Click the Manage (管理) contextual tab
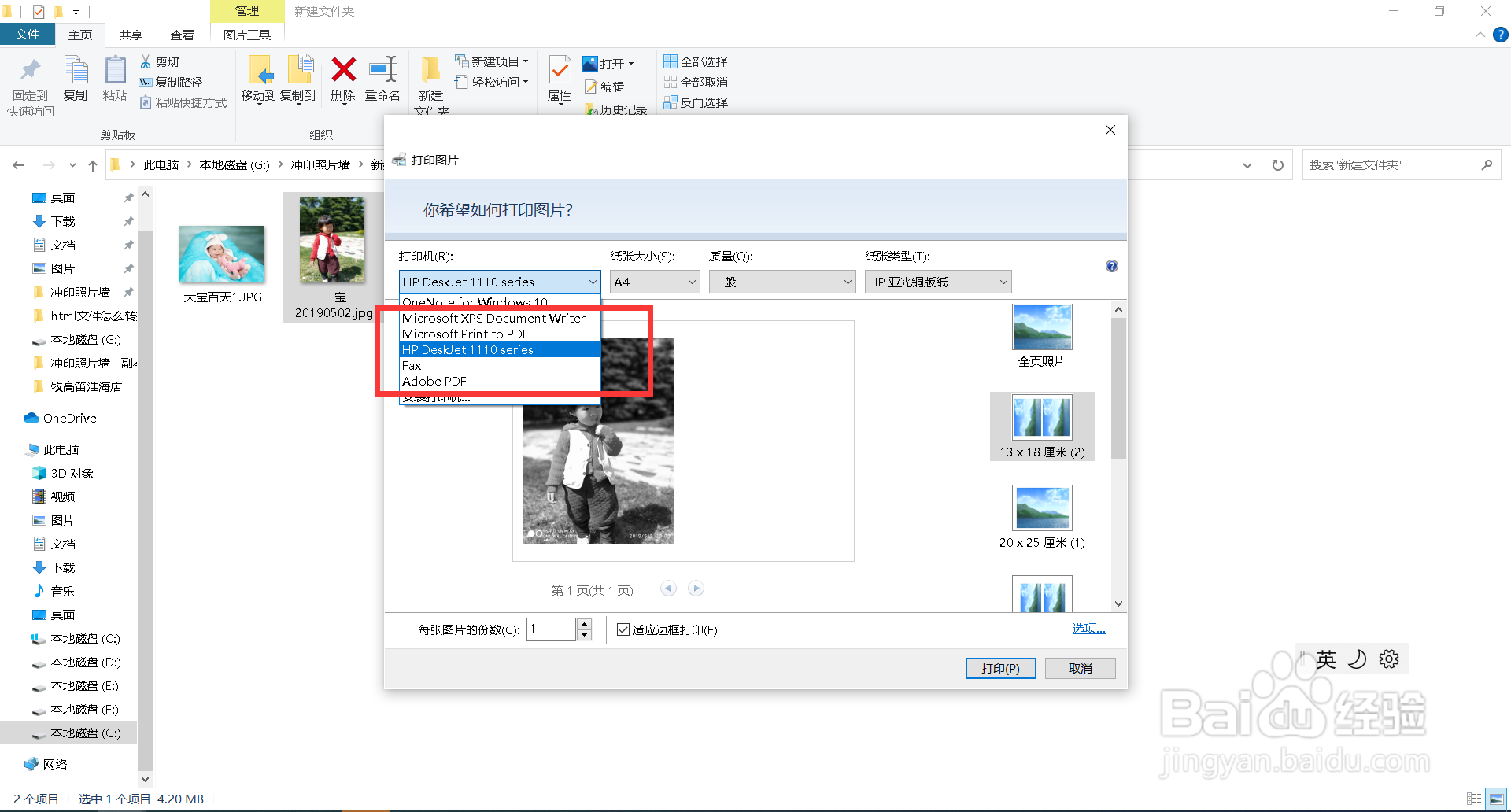This screenshot has height=812, width=1511. tap(247, 11)
